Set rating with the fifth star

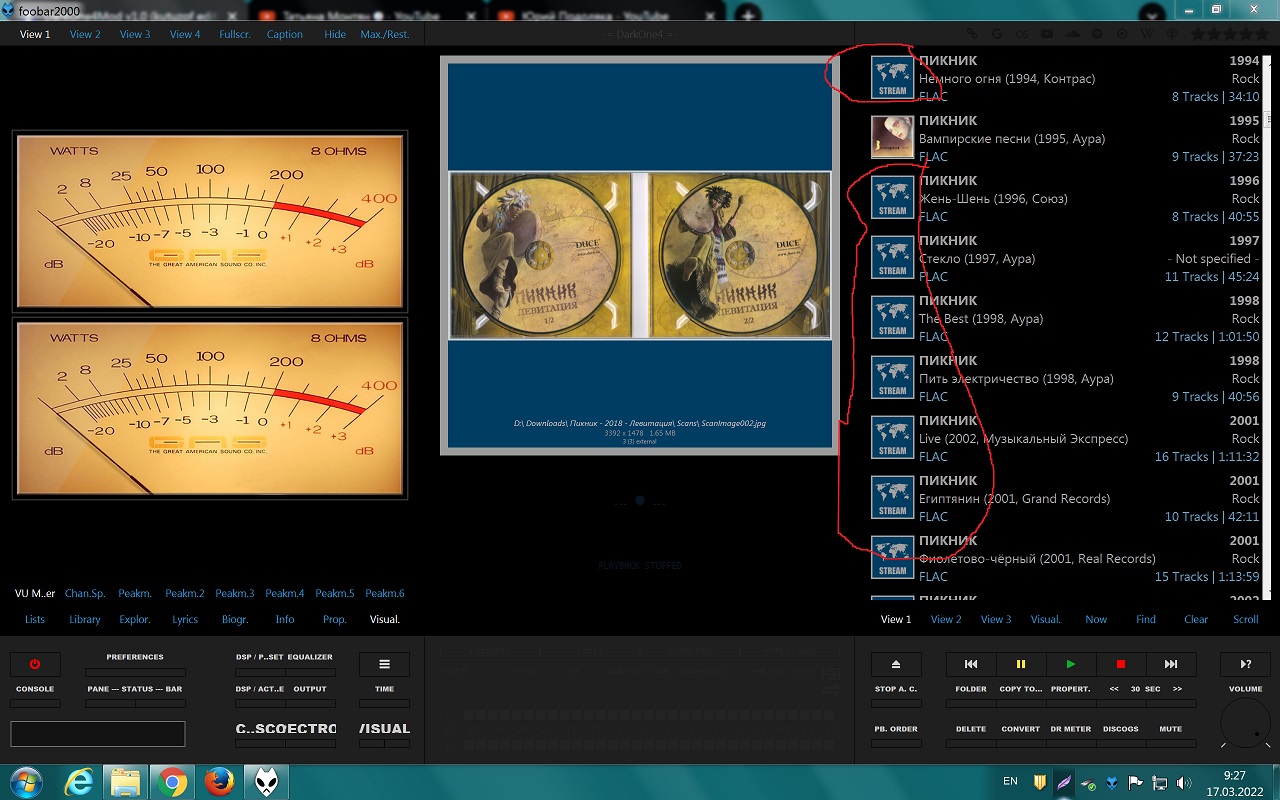1263,34
